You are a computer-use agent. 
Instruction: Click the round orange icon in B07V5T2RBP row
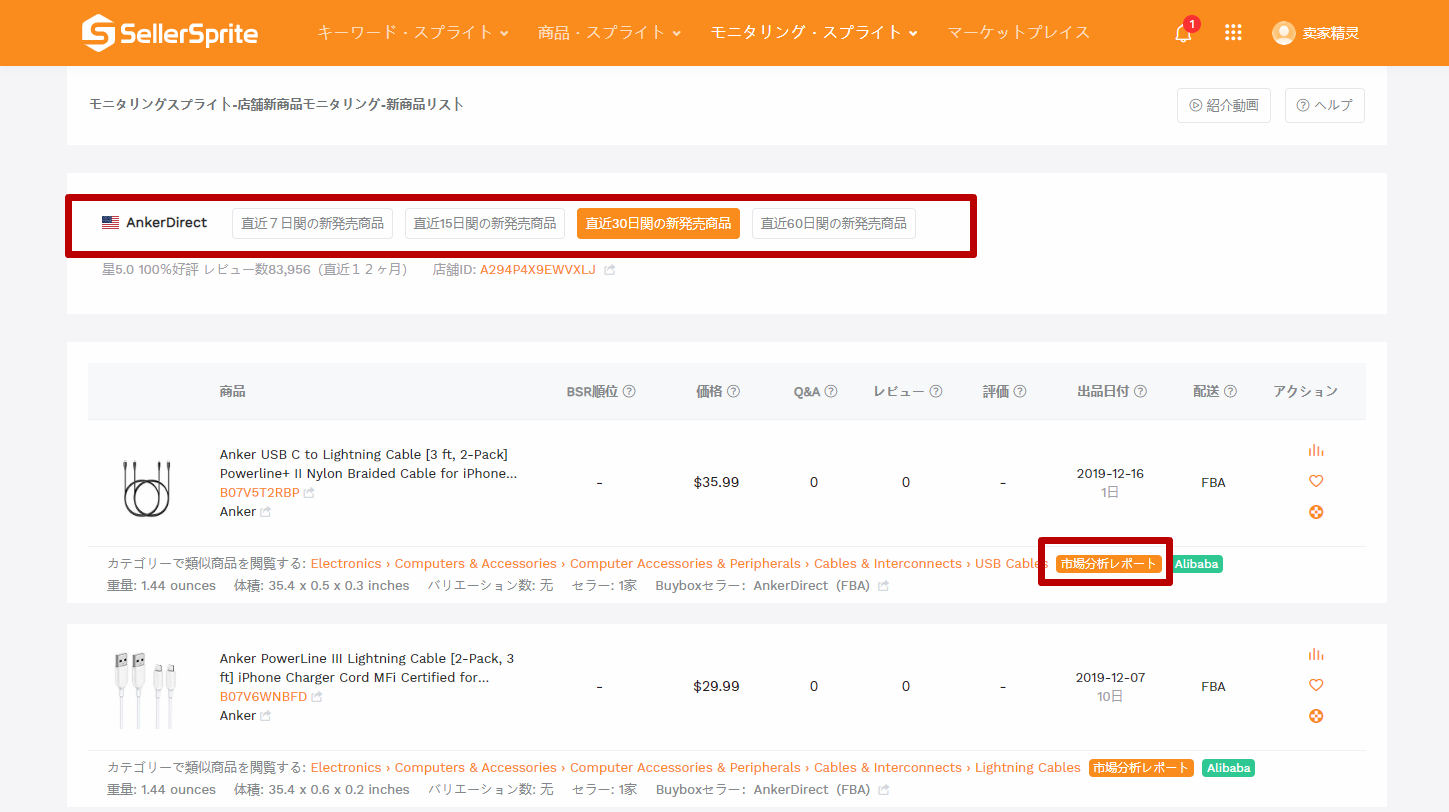[x=1316, y=512]
